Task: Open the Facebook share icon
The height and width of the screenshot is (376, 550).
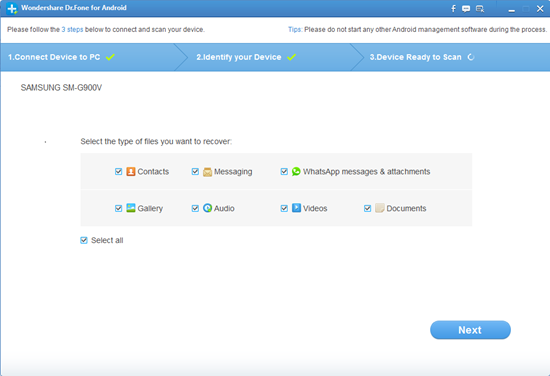Action: point(453,8)
